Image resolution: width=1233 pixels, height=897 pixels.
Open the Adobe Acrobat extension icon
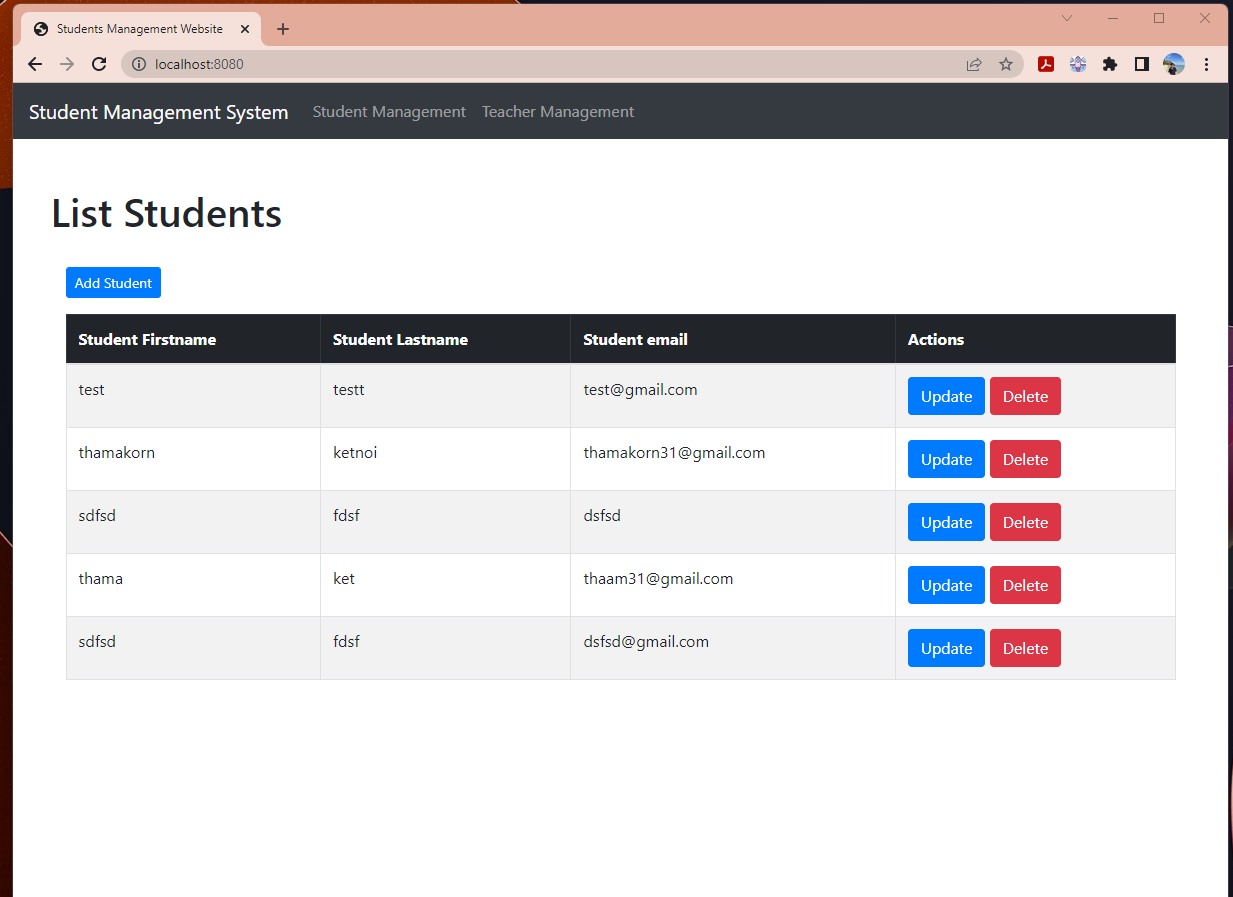[1046, 64]
